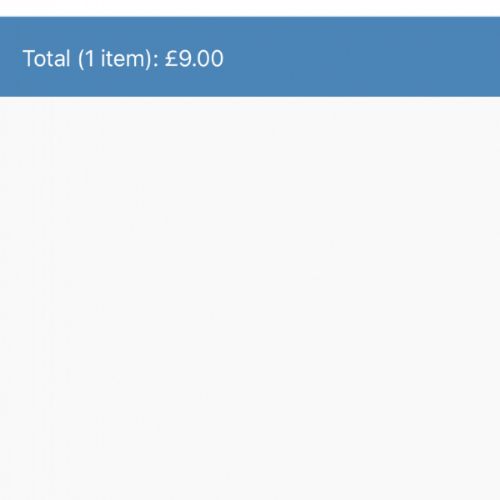The height and width of the screenshot is (500, 500).
Task: Tap the blue banner right of the price
Action: click(362, 59)
